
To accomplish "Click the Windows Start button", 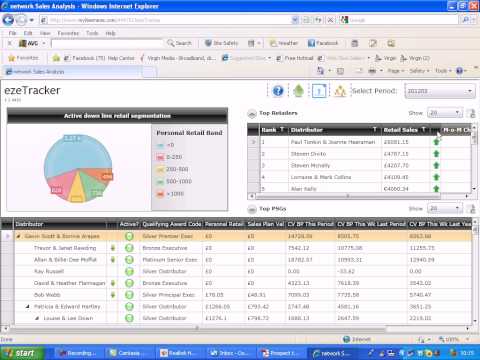I will pos(22,353).
